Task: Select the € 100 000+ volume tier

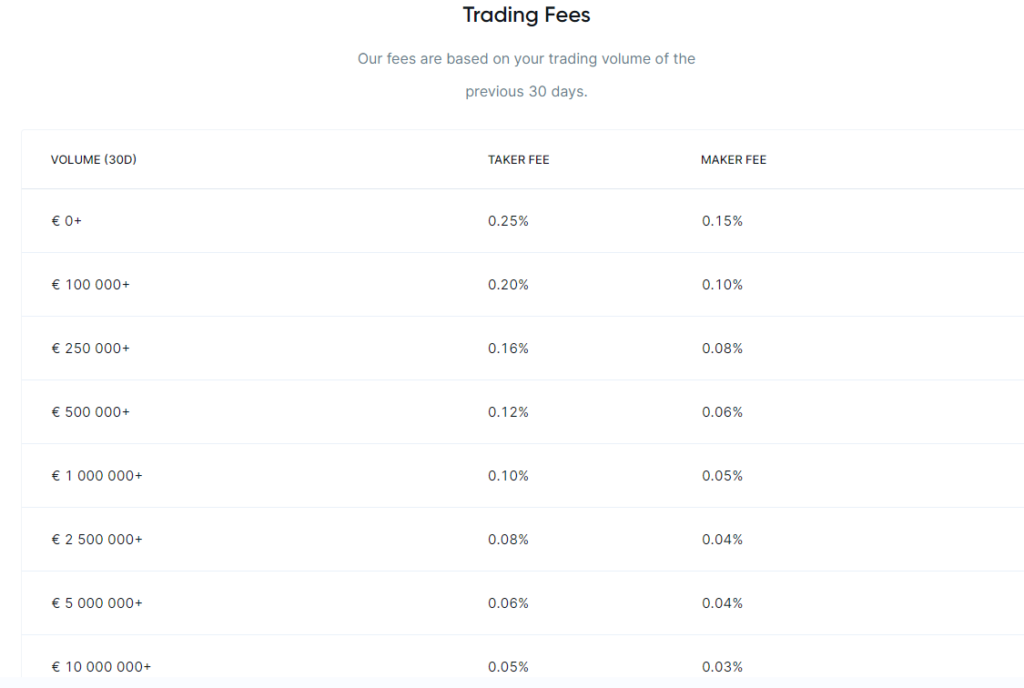Action: 90,285
